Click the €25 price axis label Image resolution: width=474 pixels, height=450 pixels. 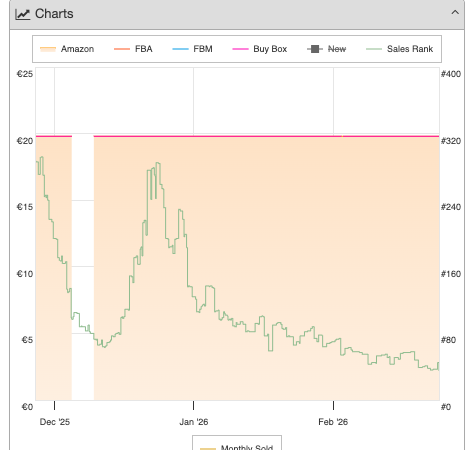click(25, 74)
